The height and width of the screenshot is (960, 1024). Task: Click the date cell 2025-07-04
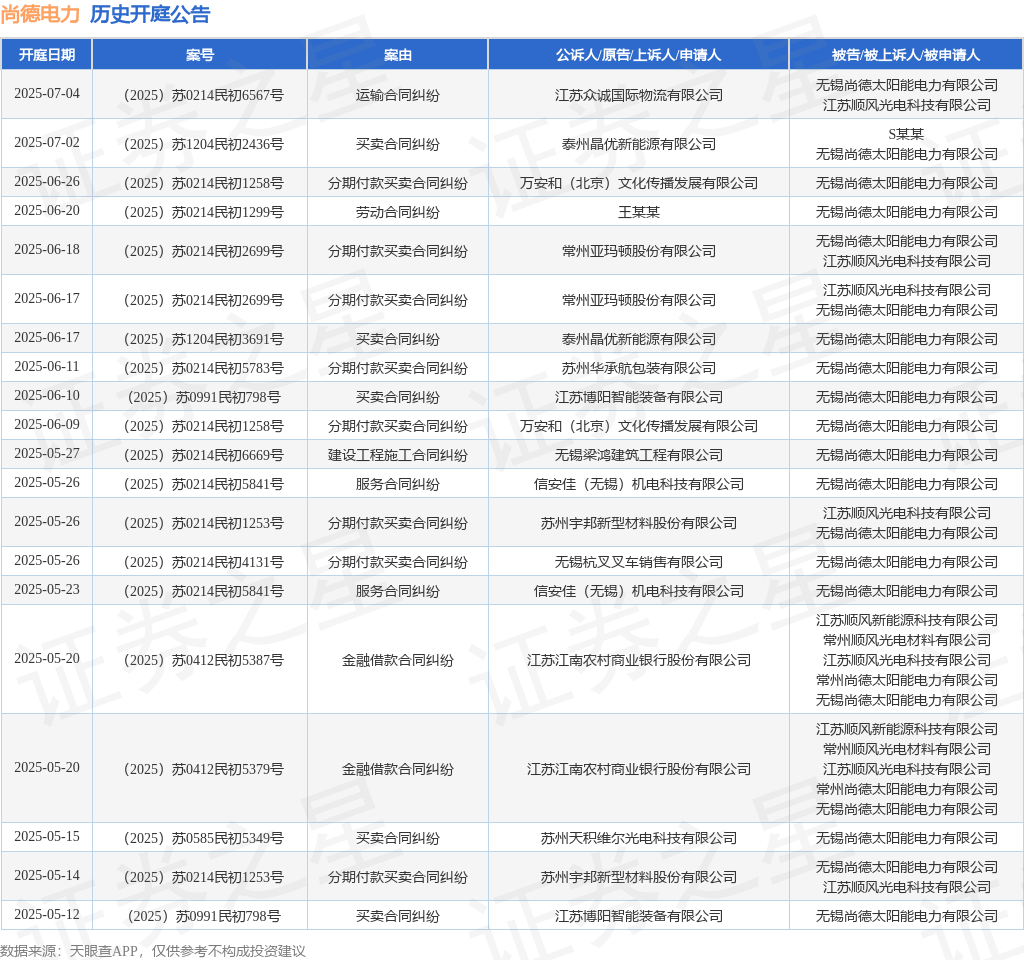coord(47,93)
